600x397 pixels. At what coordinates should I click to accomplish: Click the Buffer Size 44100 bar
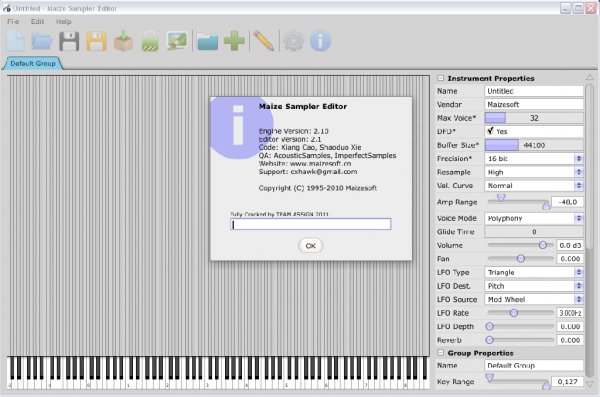pyautogui.click(x=534, y=145)
